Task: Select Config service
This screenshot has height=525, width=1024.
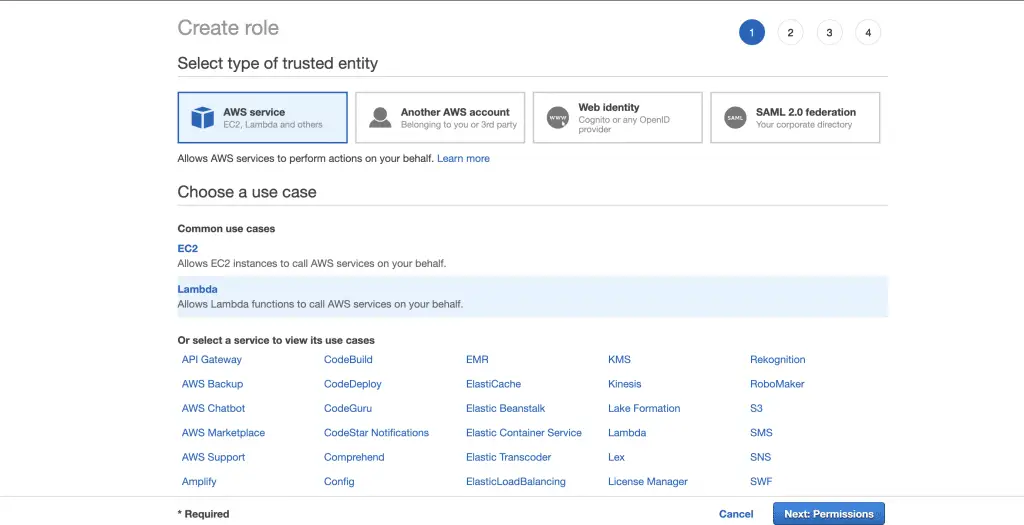Action: [339, 482]
